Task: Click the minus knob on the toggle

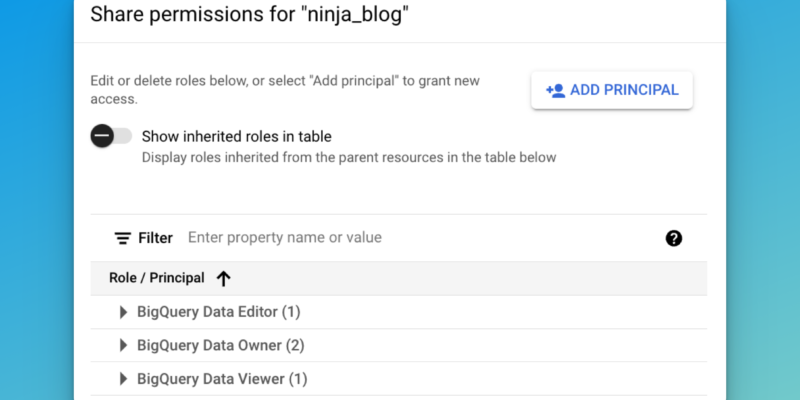Action: [103, 136]
